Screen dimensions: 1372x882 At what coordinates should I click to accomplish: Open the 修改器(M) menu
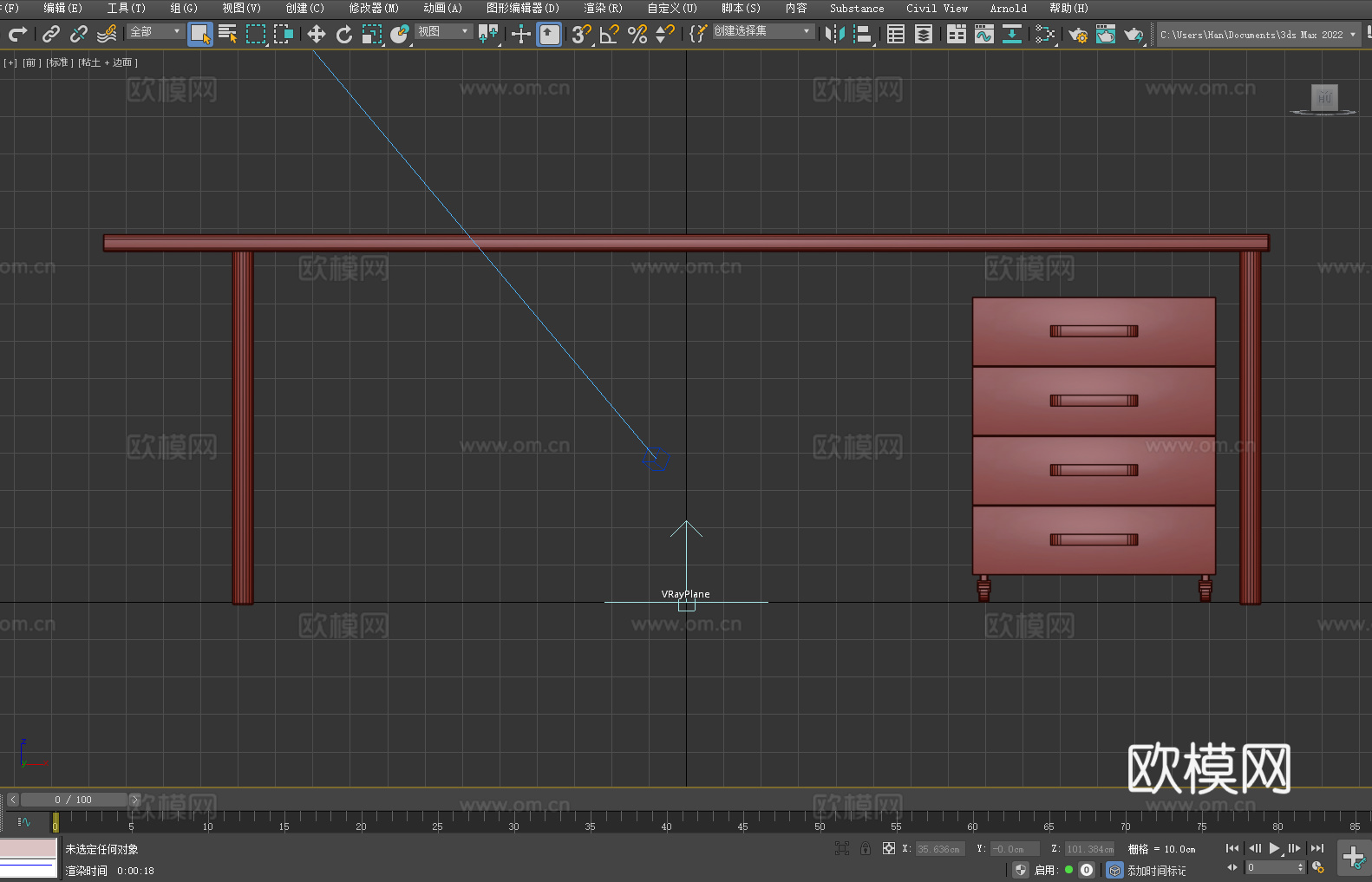(x=374, y=8)
